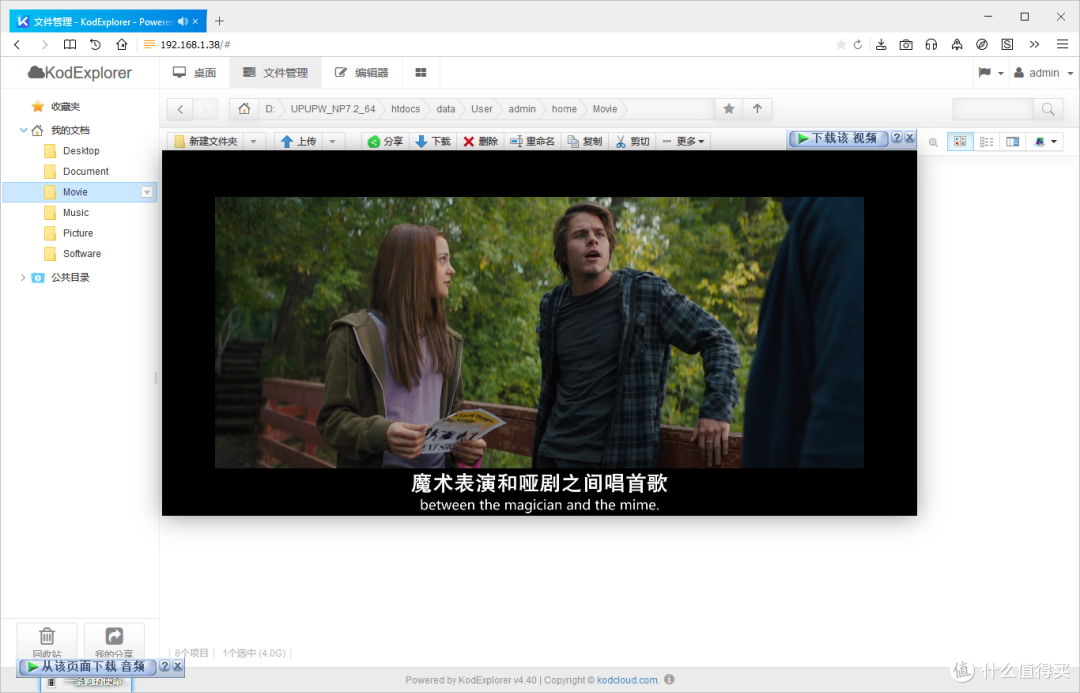The height and width of the screenshot is (693, 1080).
Task: Click the KodExplorer cloud logo
Action: (80, 72)
